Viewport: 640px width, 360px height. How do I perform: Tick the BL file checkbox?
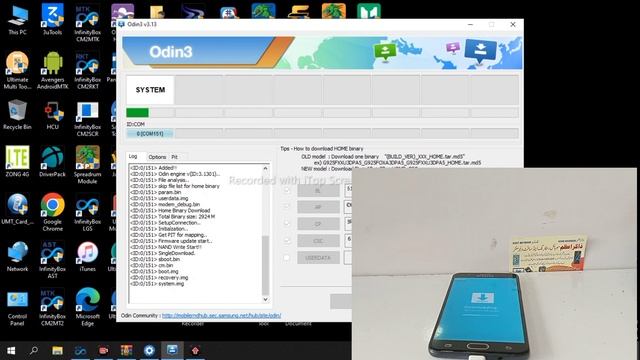(x=287, y=191)
